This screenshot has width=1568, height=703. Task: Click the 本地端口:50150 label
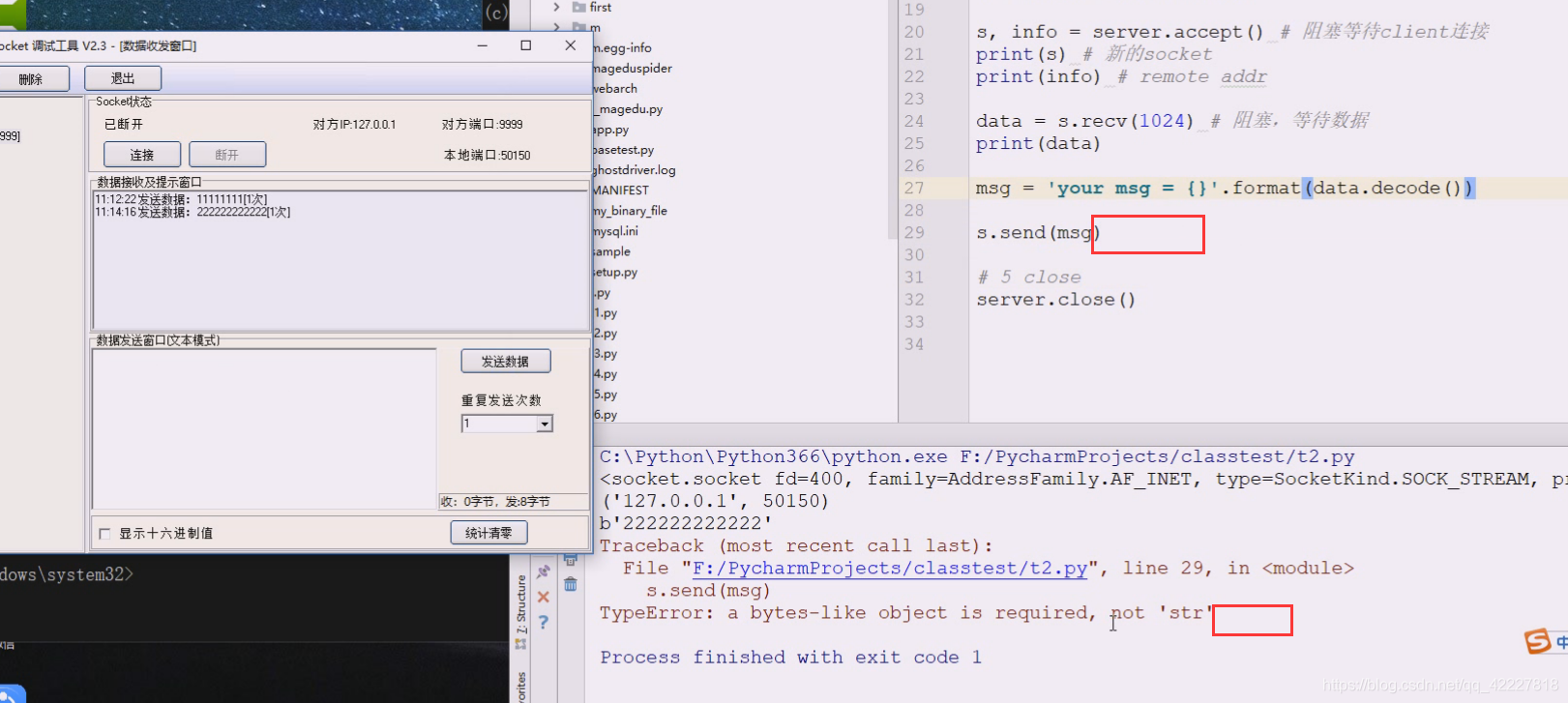click(487, 156)
